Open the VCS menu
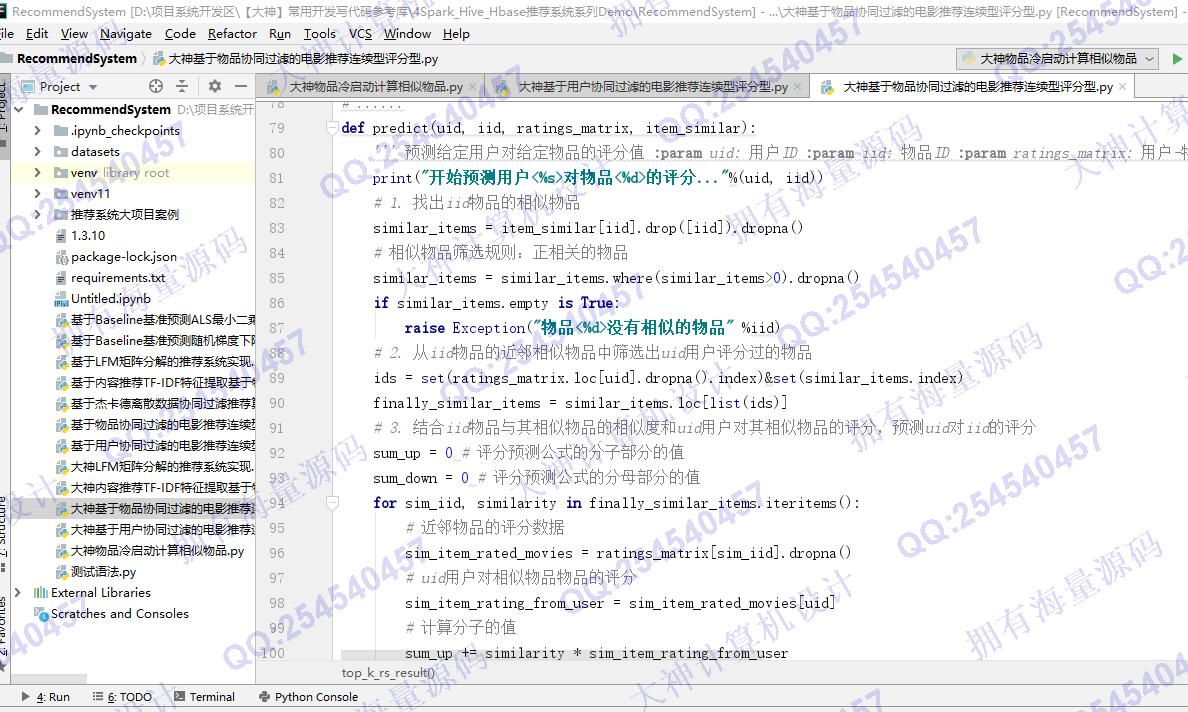1188x712 pixels. (360, 33)
